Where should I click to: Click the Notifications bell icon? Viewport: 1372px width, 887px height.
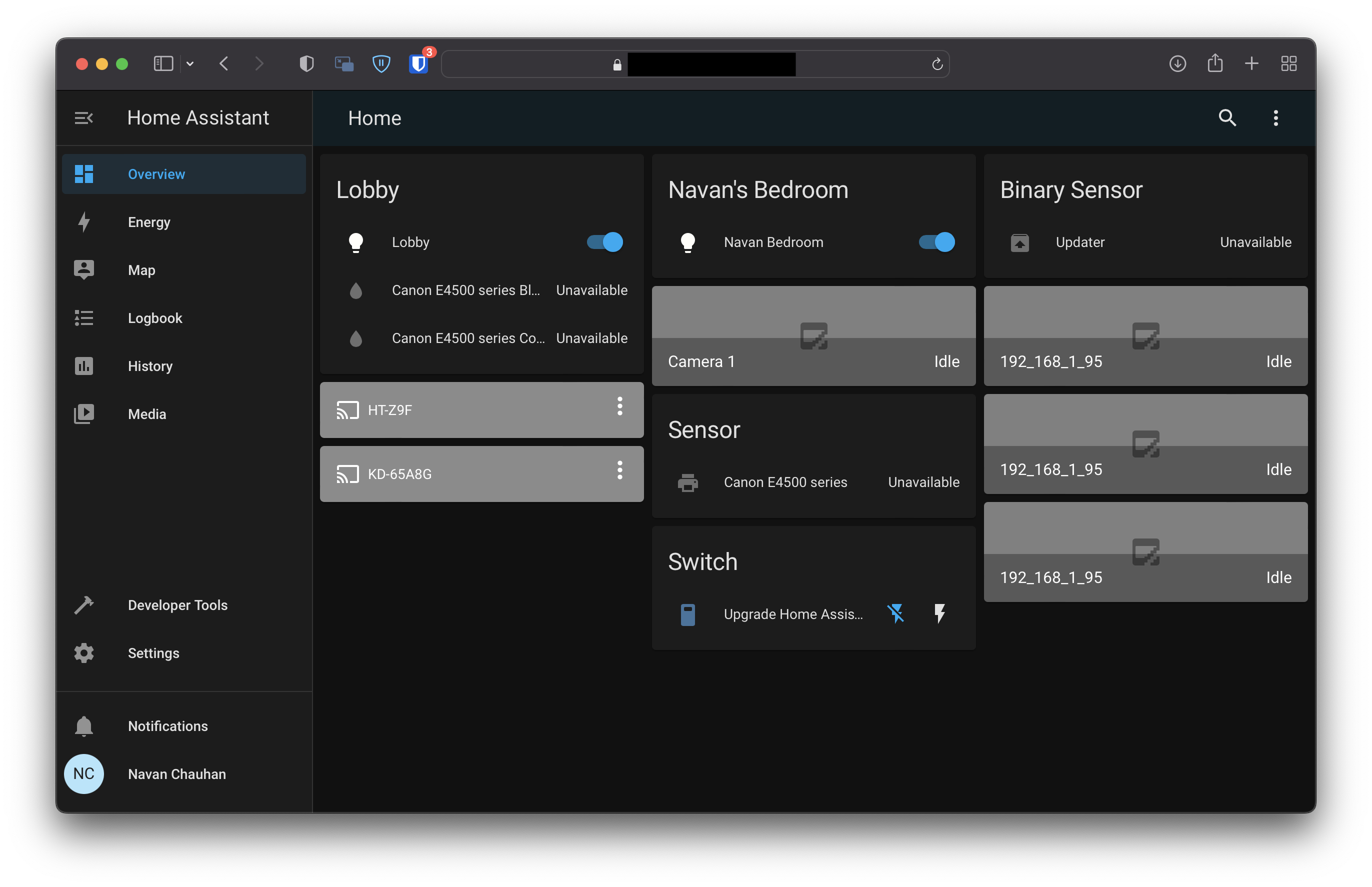click(x=84, y=726)
